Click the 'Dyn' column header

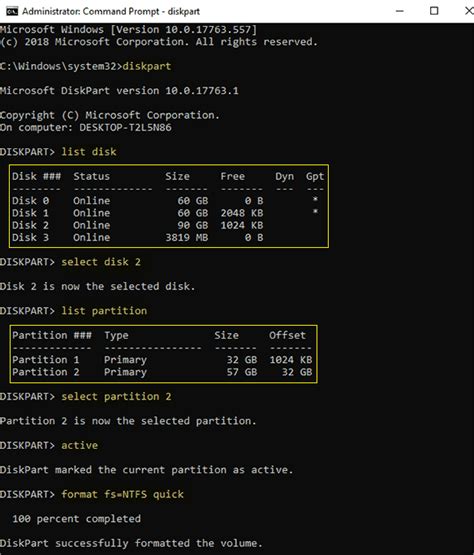click(x=285, y=176)
